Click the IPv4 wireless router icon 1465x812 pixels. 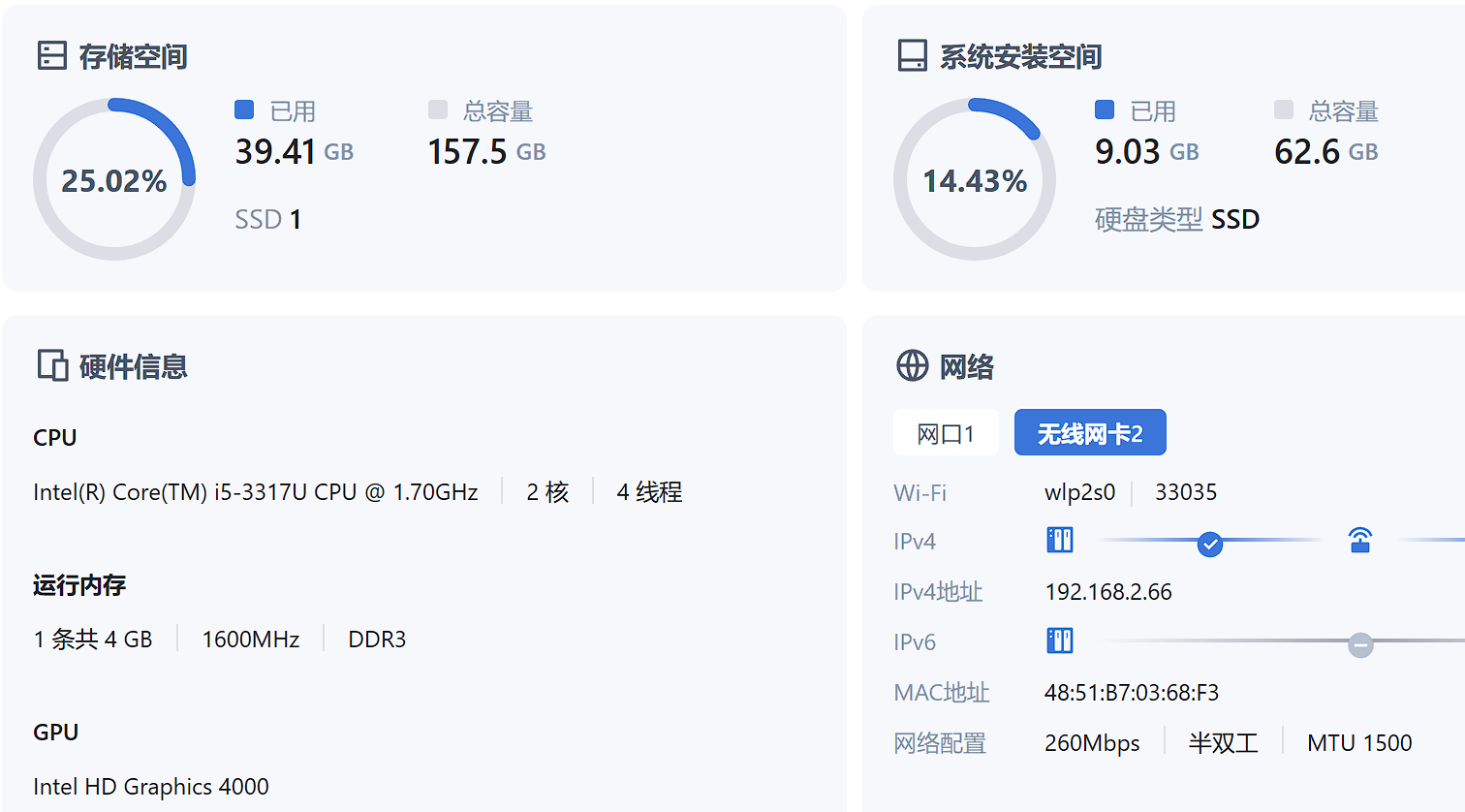[x=1360, y=540]
